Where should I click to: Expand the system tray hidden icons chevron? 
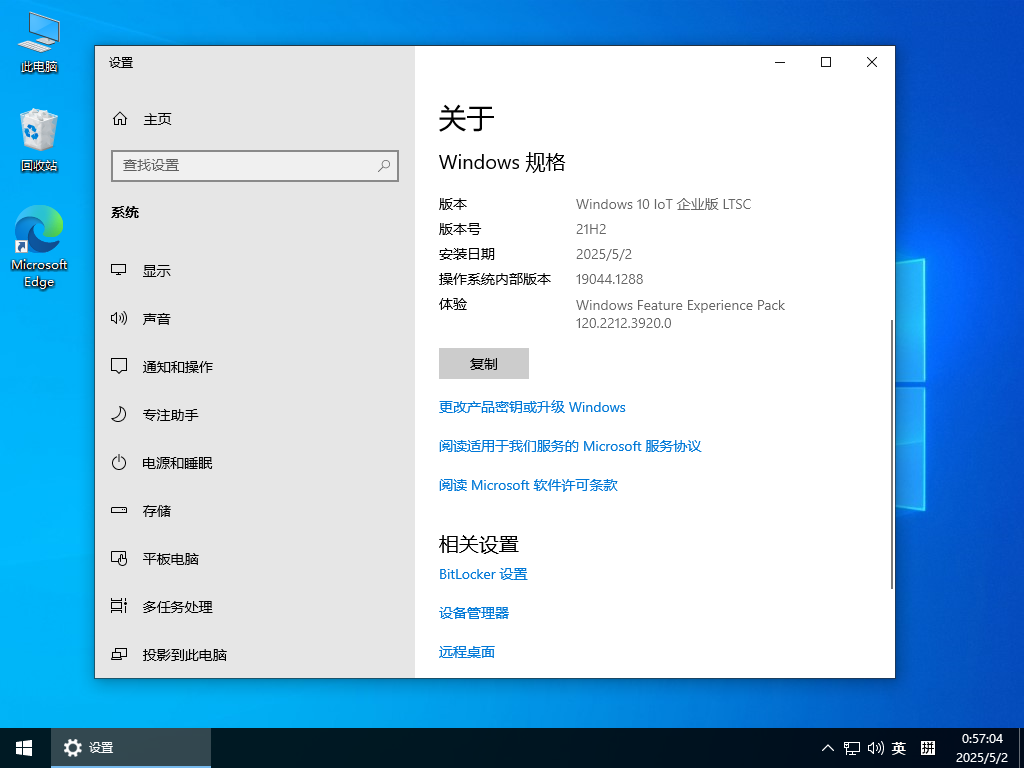tap(827, 748)
